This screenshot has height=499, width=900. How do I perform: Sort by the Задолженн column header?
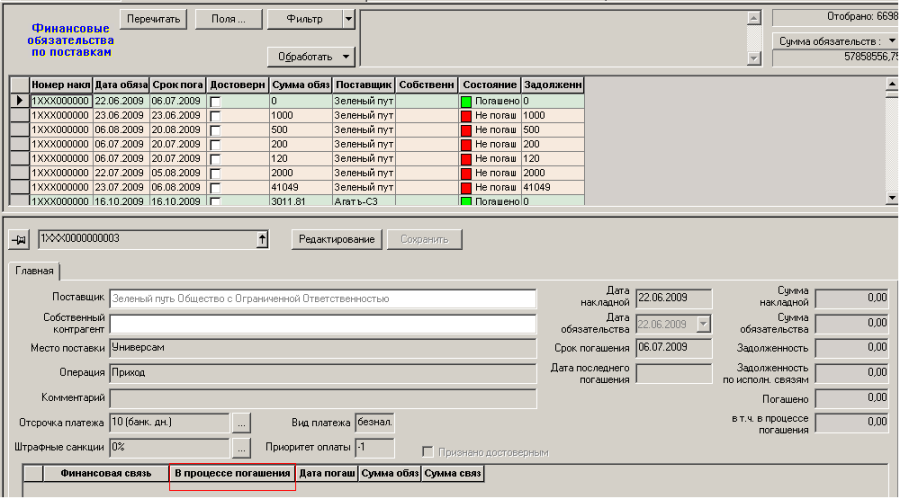553,85
